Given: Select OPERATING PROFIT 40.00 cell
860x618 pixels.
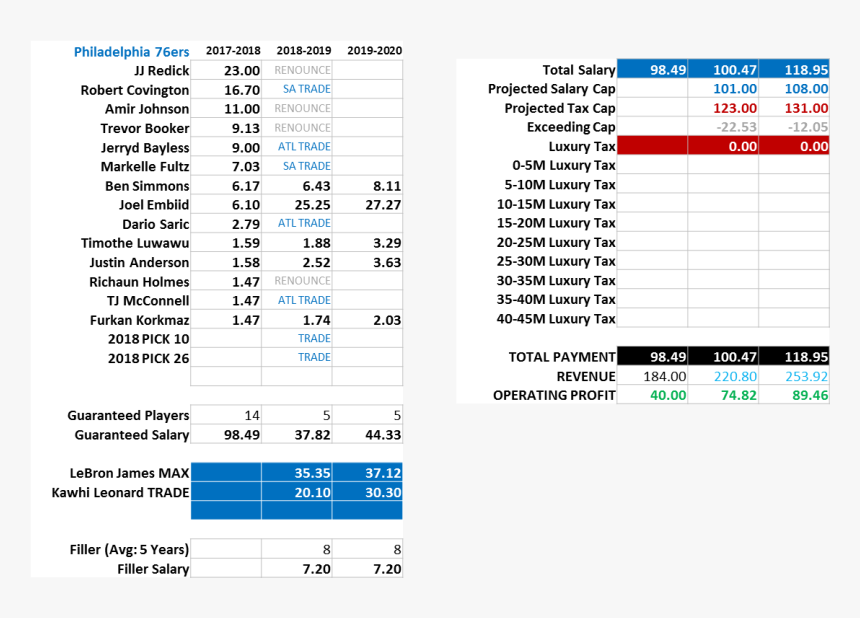Looking at the screenshot, I should [652, 395].
